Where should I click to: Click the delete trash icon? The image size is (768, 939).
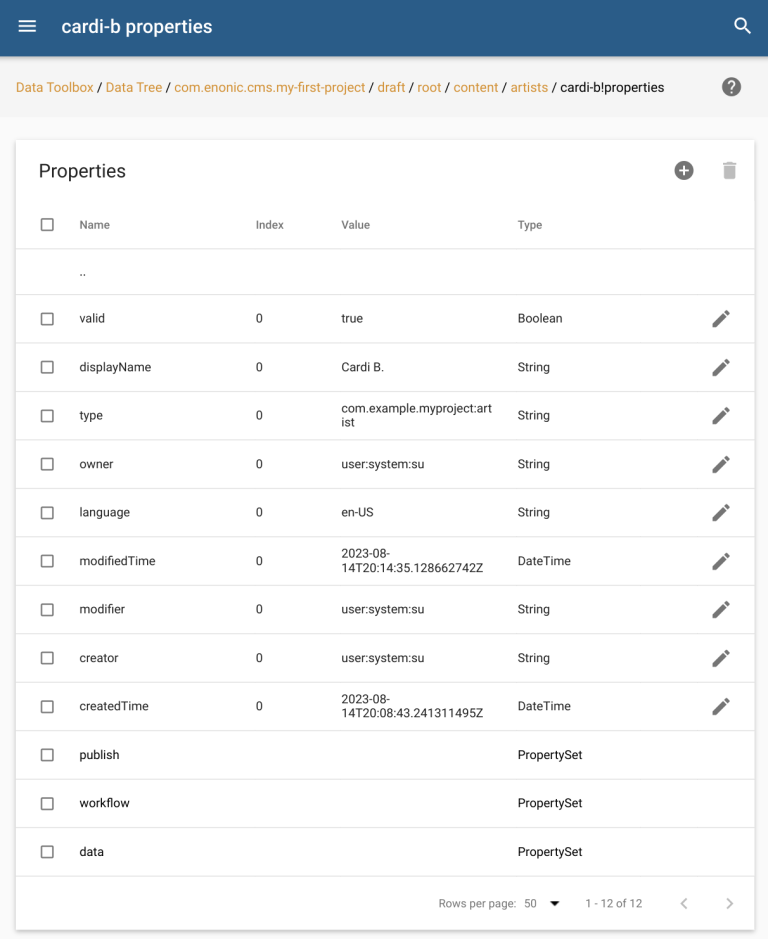point(729,171)
